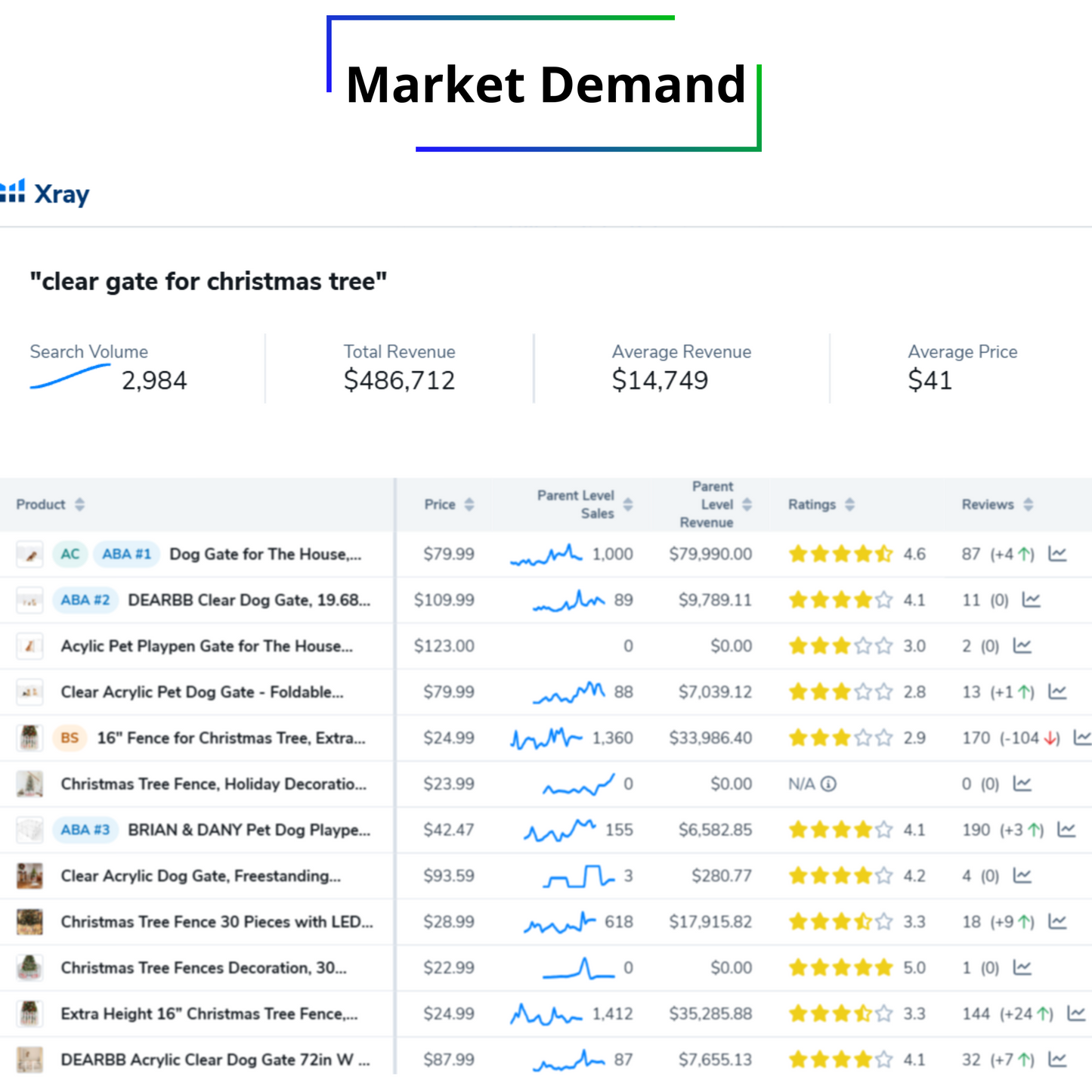Click the BS badge on 16" Fence row
The image size is (1092, 1092).
point(70,738)
